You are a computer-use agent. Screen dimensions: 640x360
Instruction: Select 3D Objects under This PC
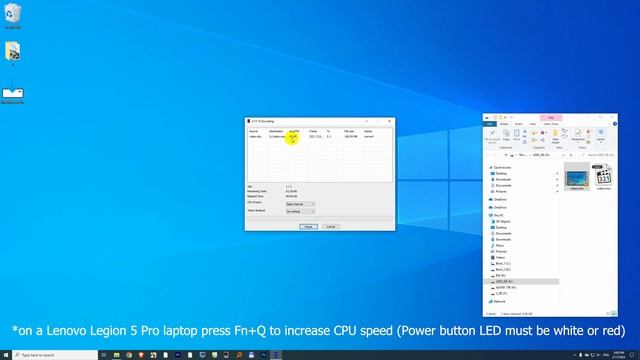(502, 222)
